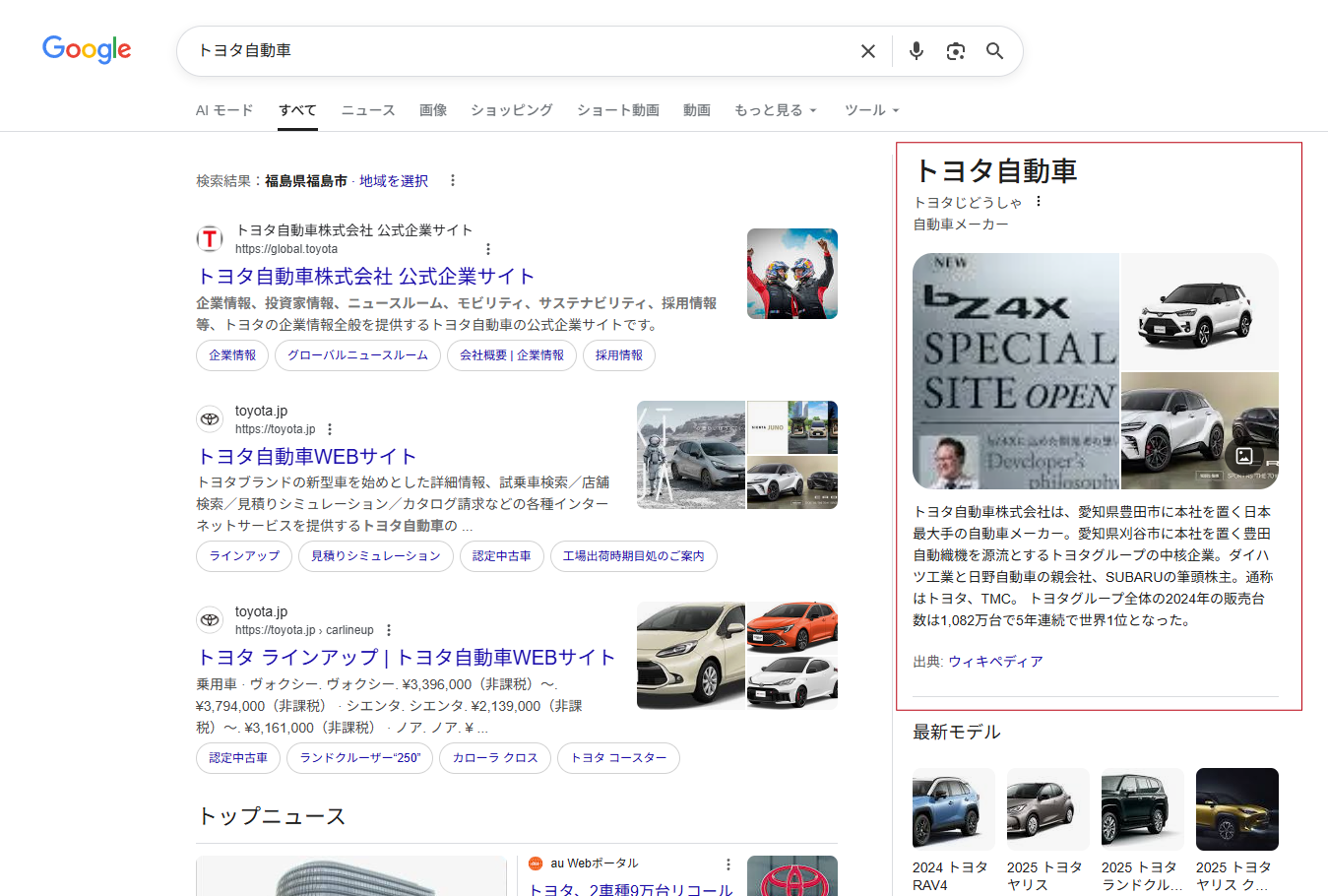Switch to the ニュース tab
This screenshot has height=896, width=1328.
368,110
